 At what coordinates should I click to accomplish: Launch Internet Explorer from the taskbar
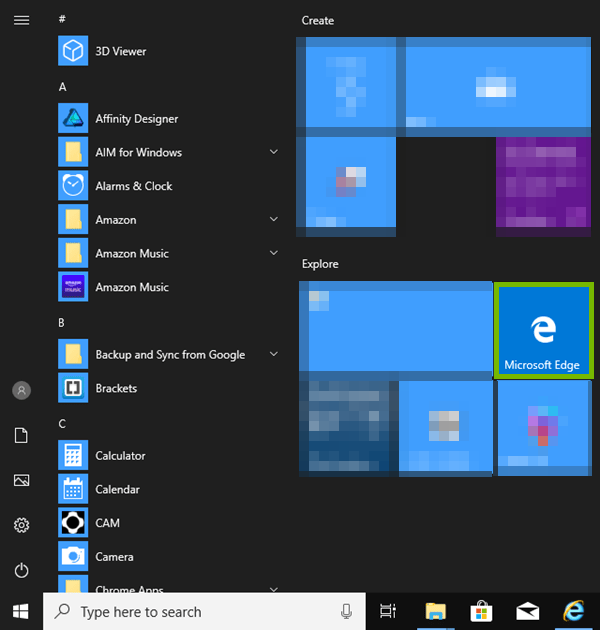tap(573, 611)
